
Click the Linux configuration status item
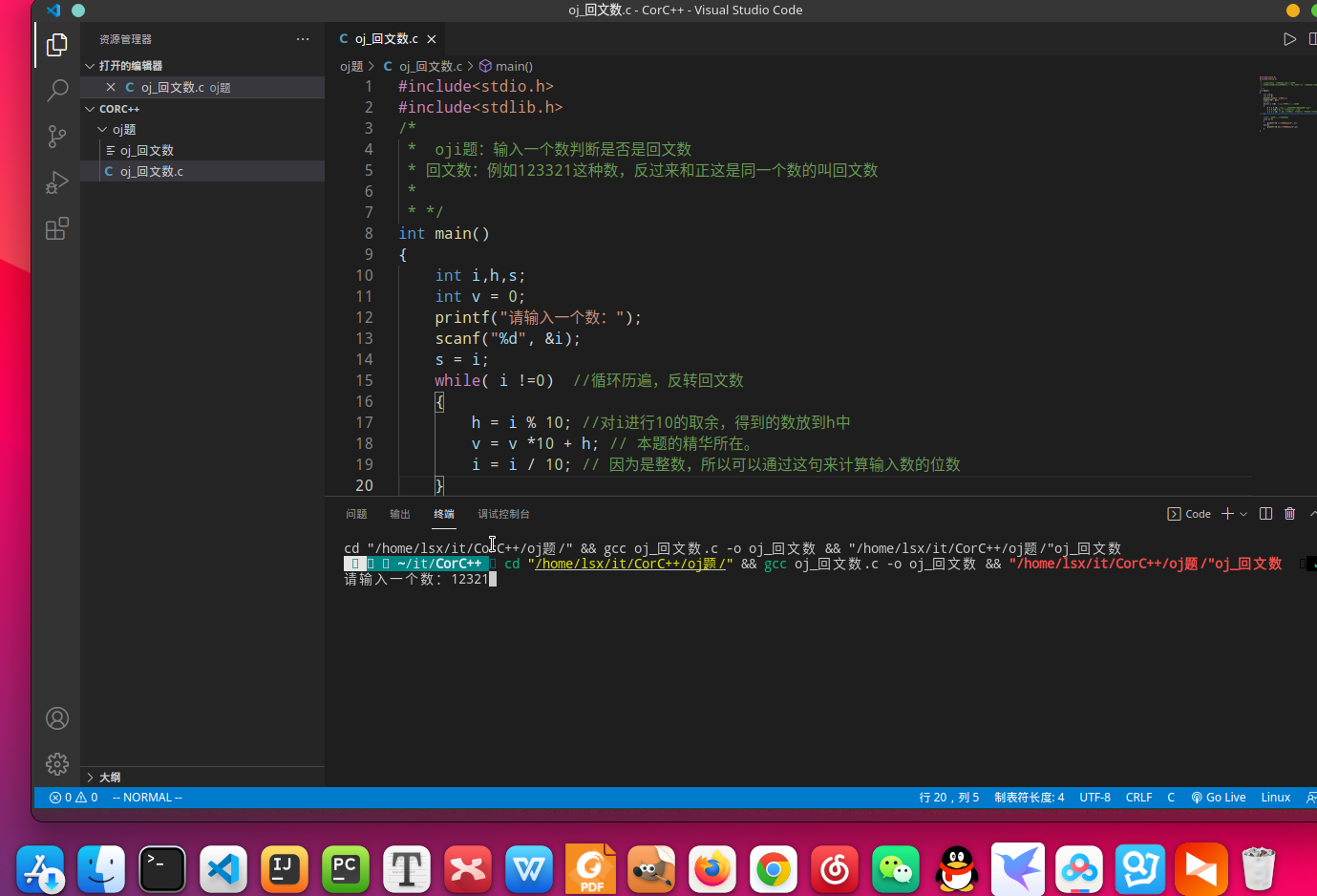(1275, 798)
